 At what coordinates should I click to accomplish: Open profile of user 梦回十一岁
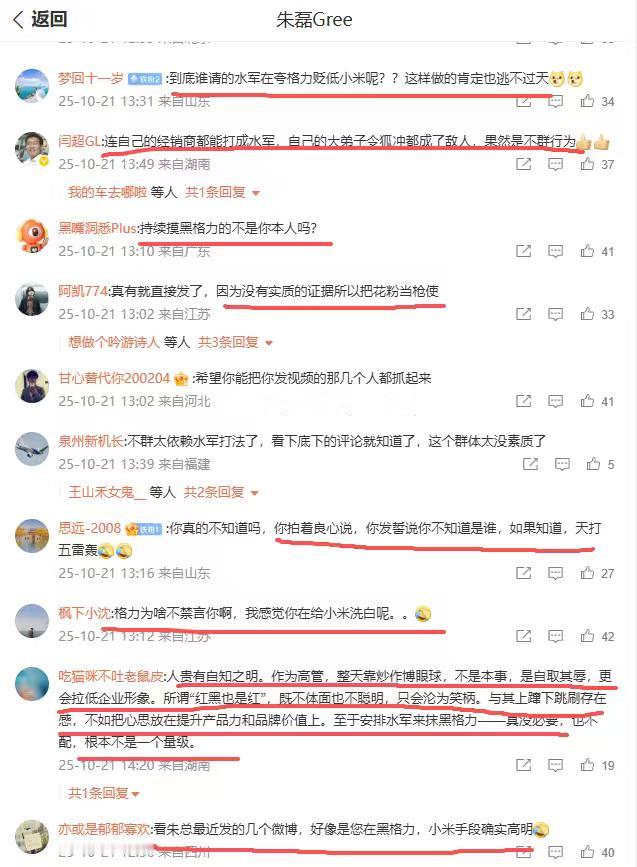(x=91, y=79)
